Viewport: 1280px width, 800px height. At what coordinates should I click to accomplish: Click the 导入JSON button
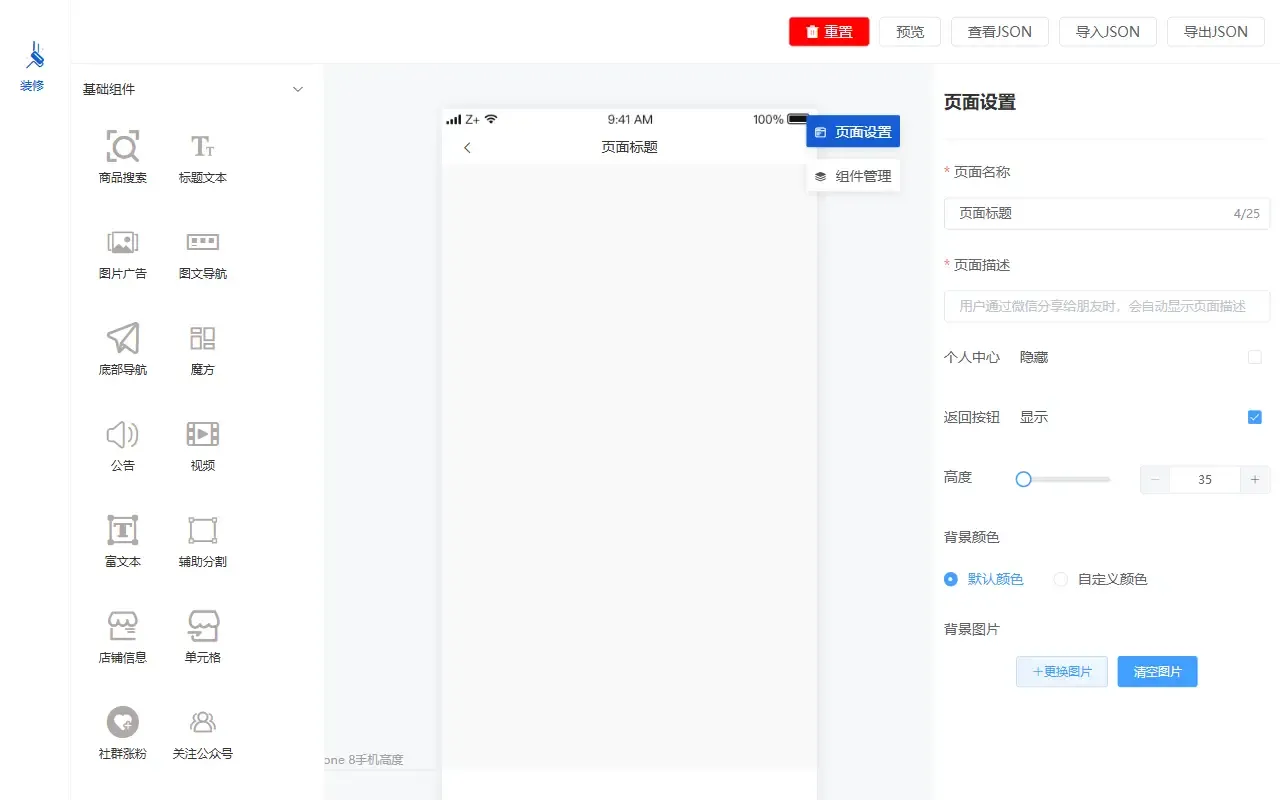point(1107,32)
